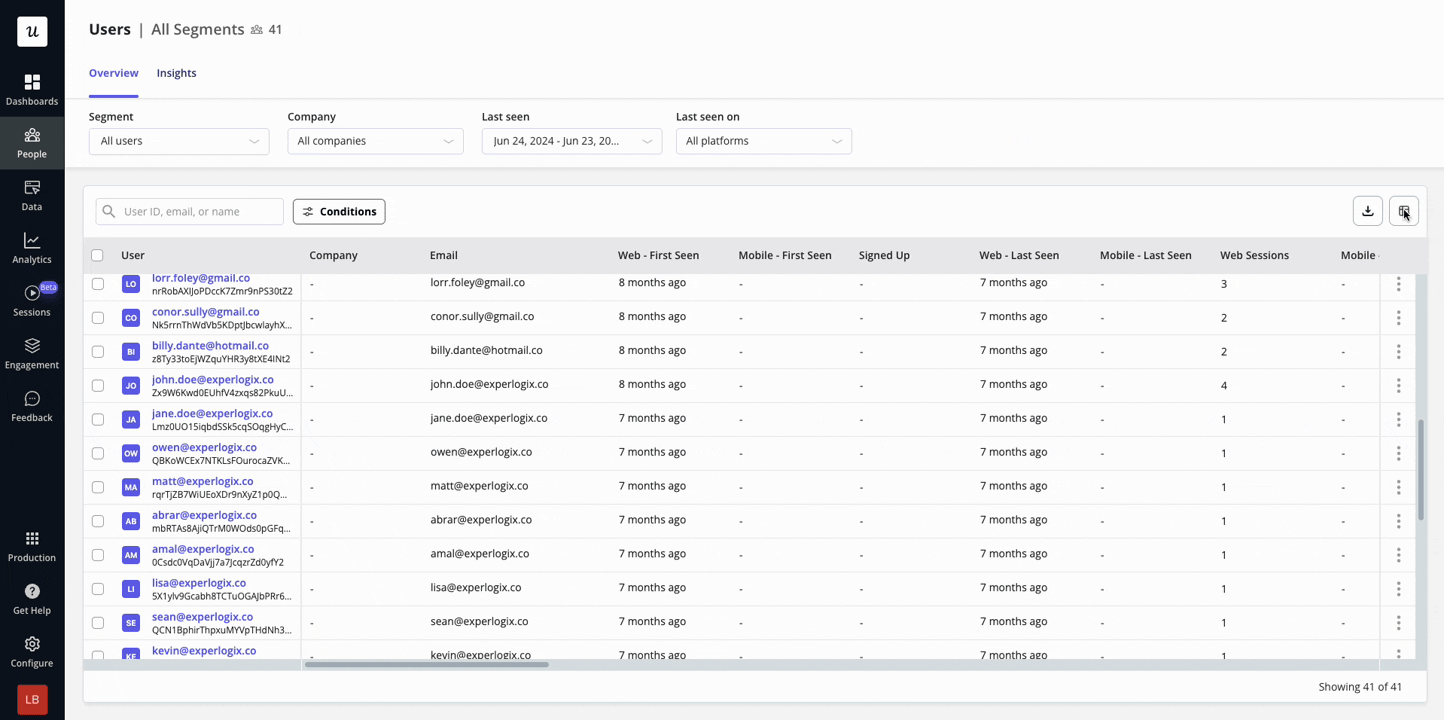
Task: Open Dashboards in the sidebar
Action: (32, 89)
